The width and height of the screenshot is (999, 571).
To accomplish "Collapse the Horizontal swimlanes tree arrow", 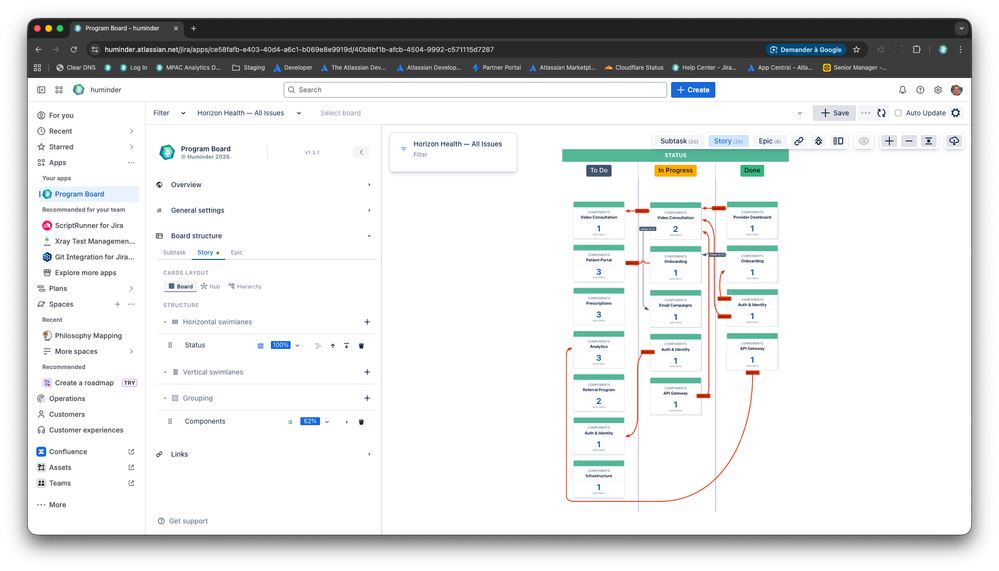I will point(165,322).
